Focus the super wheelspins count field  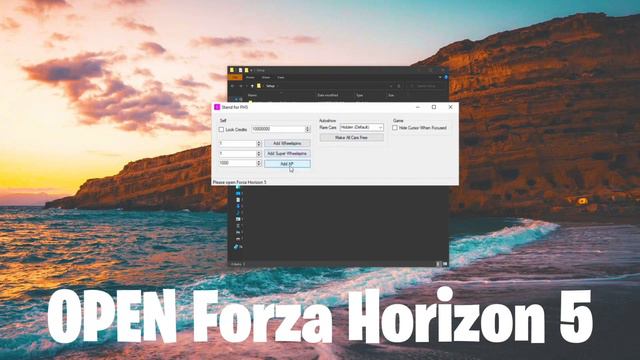coord(238,153)
